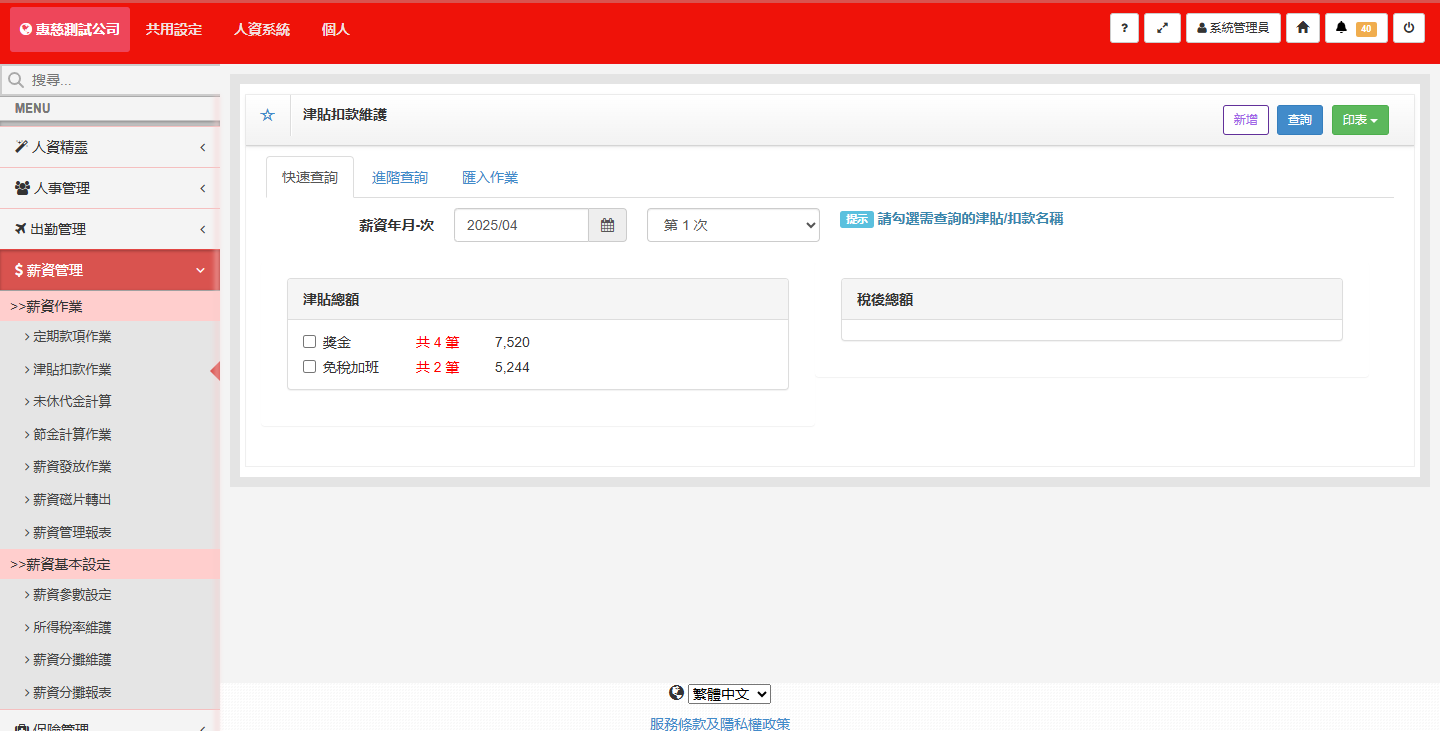Switch to the 進階查詢 tab
The image size is (1440, 731).
400,178
